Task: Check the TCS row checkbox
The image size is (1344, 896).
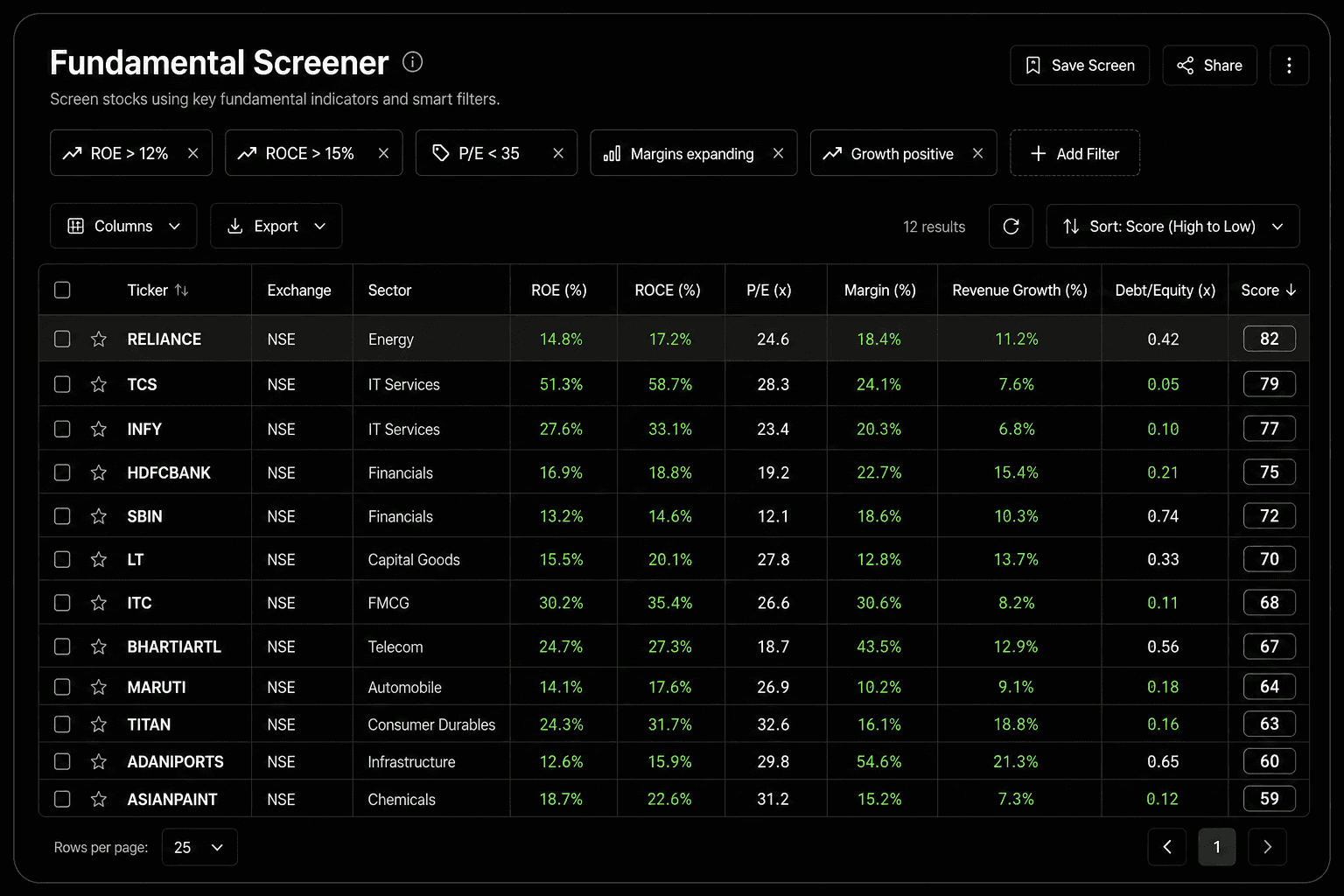Action: pyautogui.click(x=62, y=384)
